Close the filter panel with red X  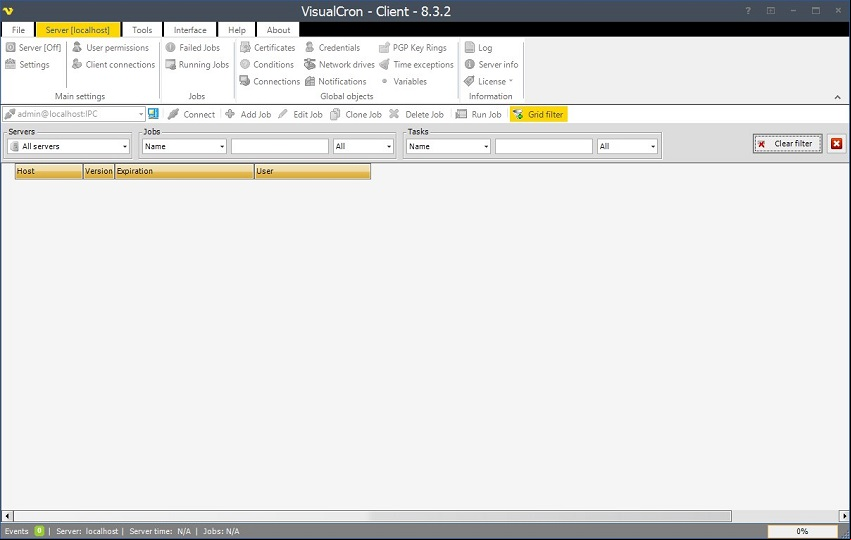click(836, 144)
